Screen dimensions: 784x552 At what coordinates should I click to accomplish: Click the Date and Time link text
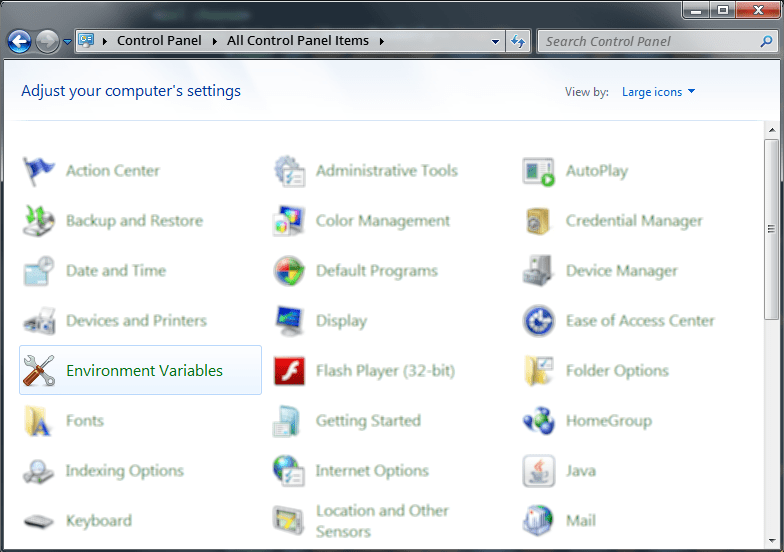(x=116, y=271)
